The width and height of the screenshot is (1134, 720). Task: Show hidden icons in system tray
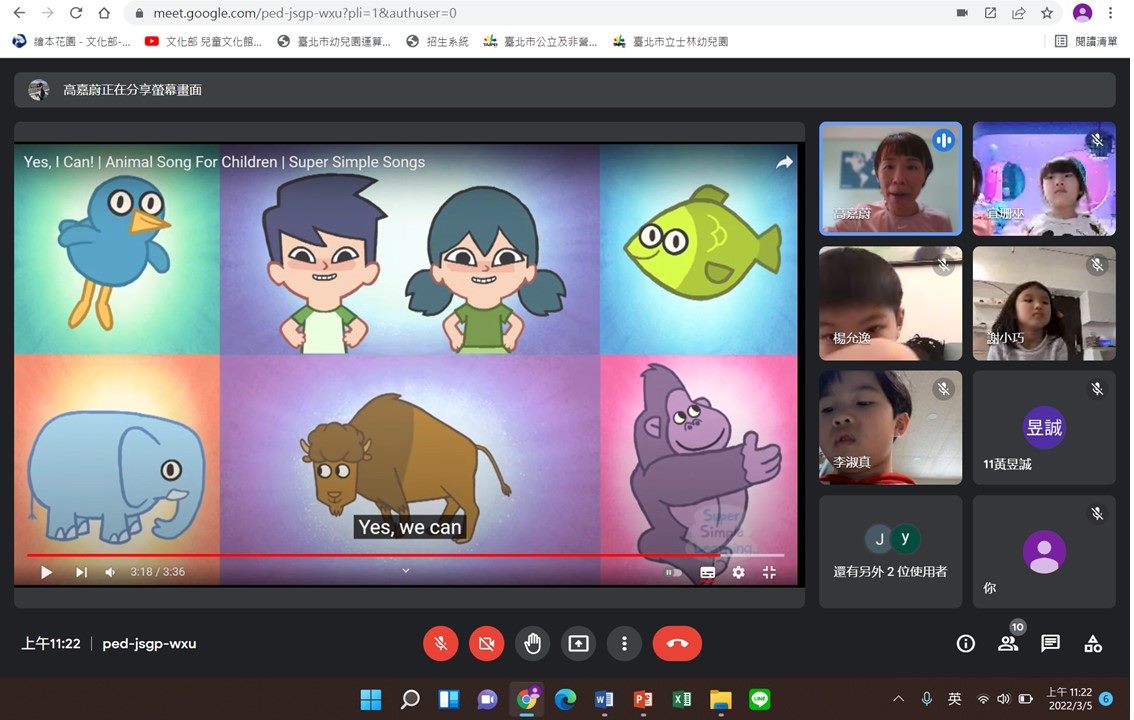898,699
